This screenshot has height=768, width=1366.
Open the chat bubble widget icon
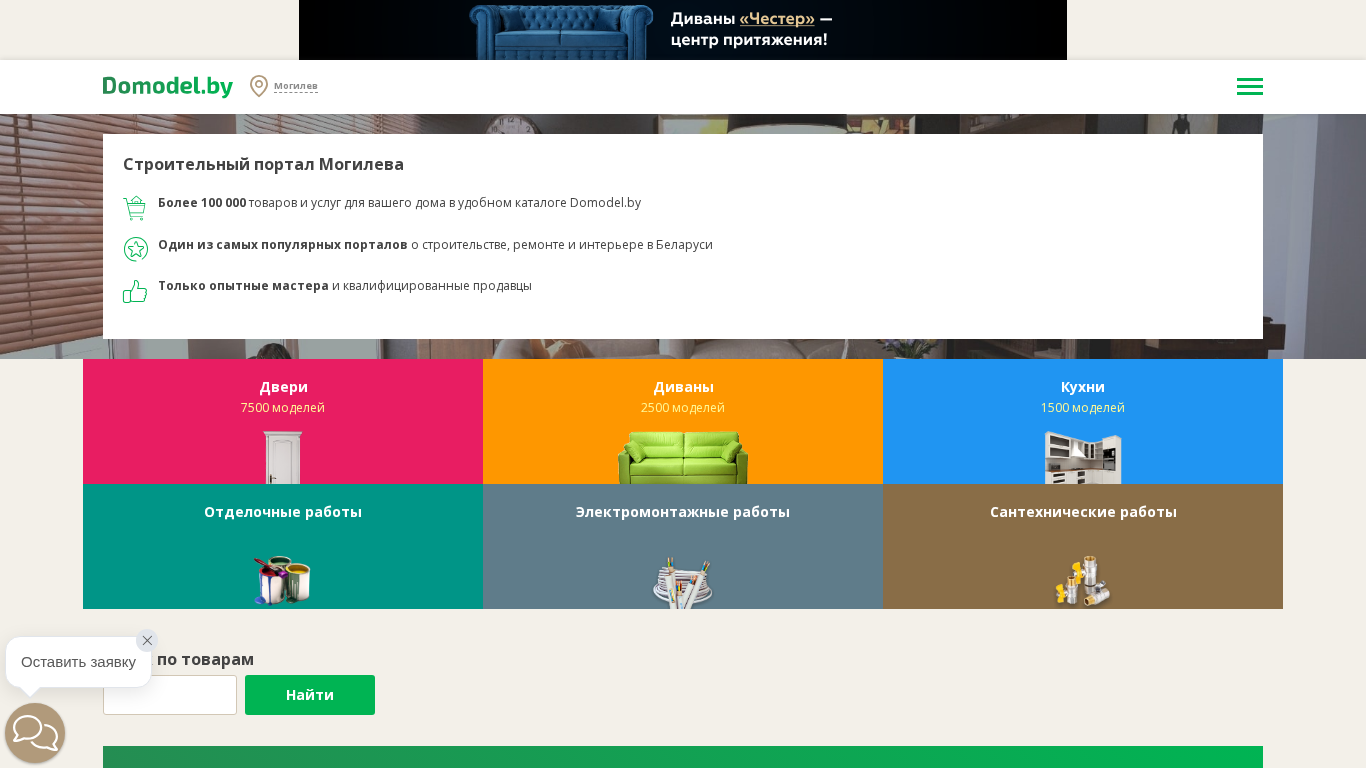[x=35, y=733]
